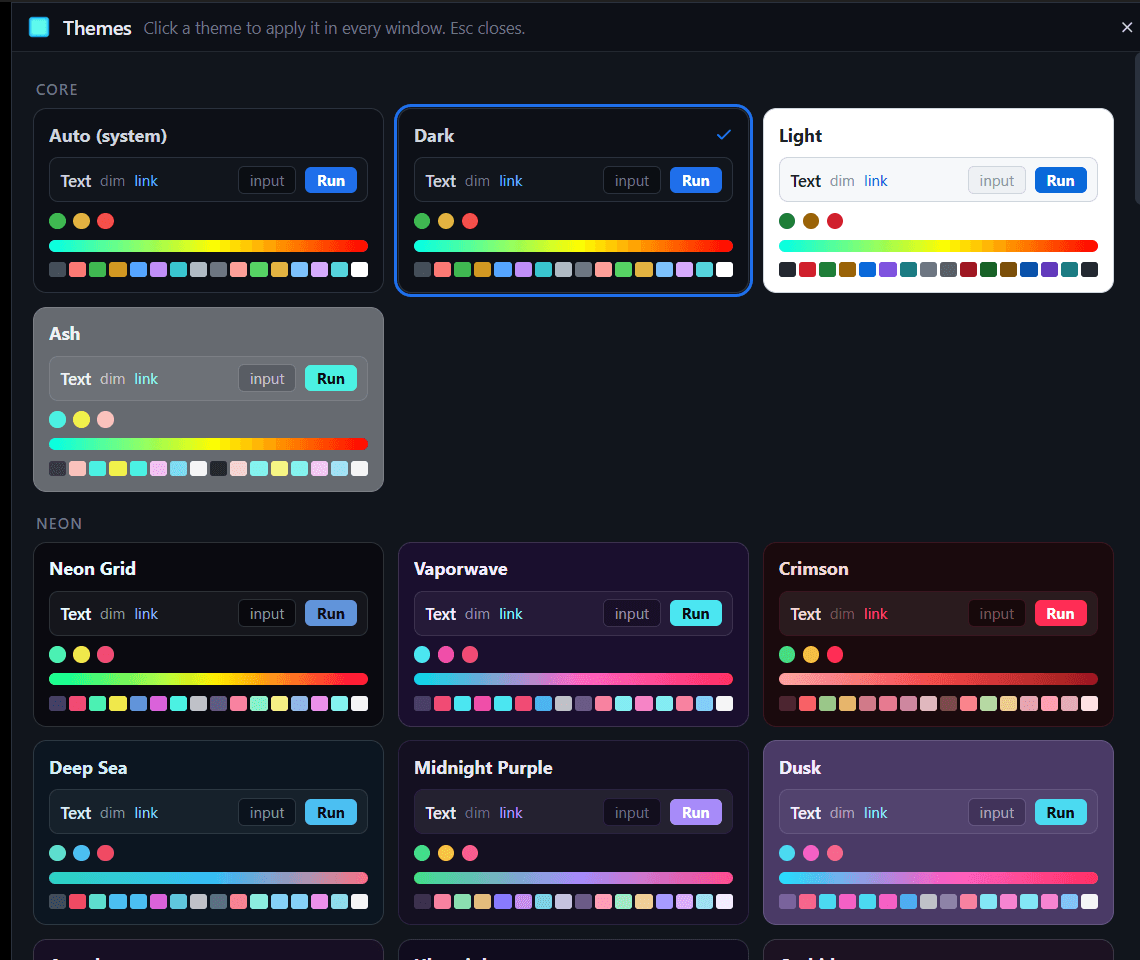This screenshot has height=960, width=1140.
Task: Switch to the Dusk theme
Action: point(938,833)
